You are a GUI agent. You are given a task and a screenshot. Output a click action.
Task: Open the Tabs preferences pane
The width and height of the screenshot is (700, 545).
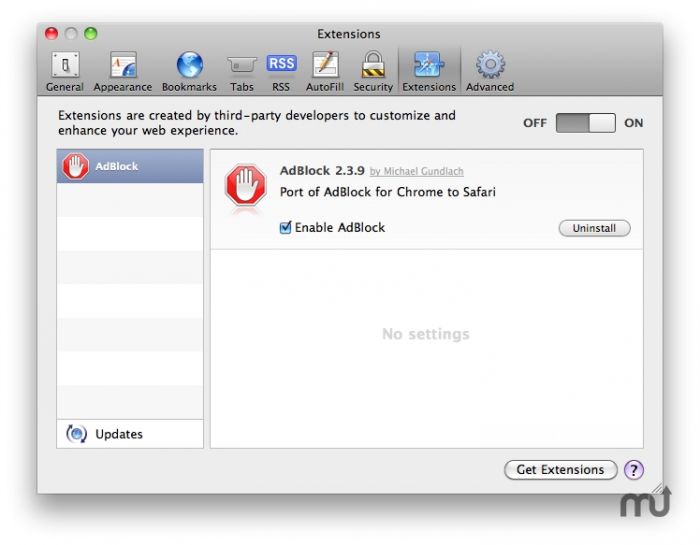242,71
